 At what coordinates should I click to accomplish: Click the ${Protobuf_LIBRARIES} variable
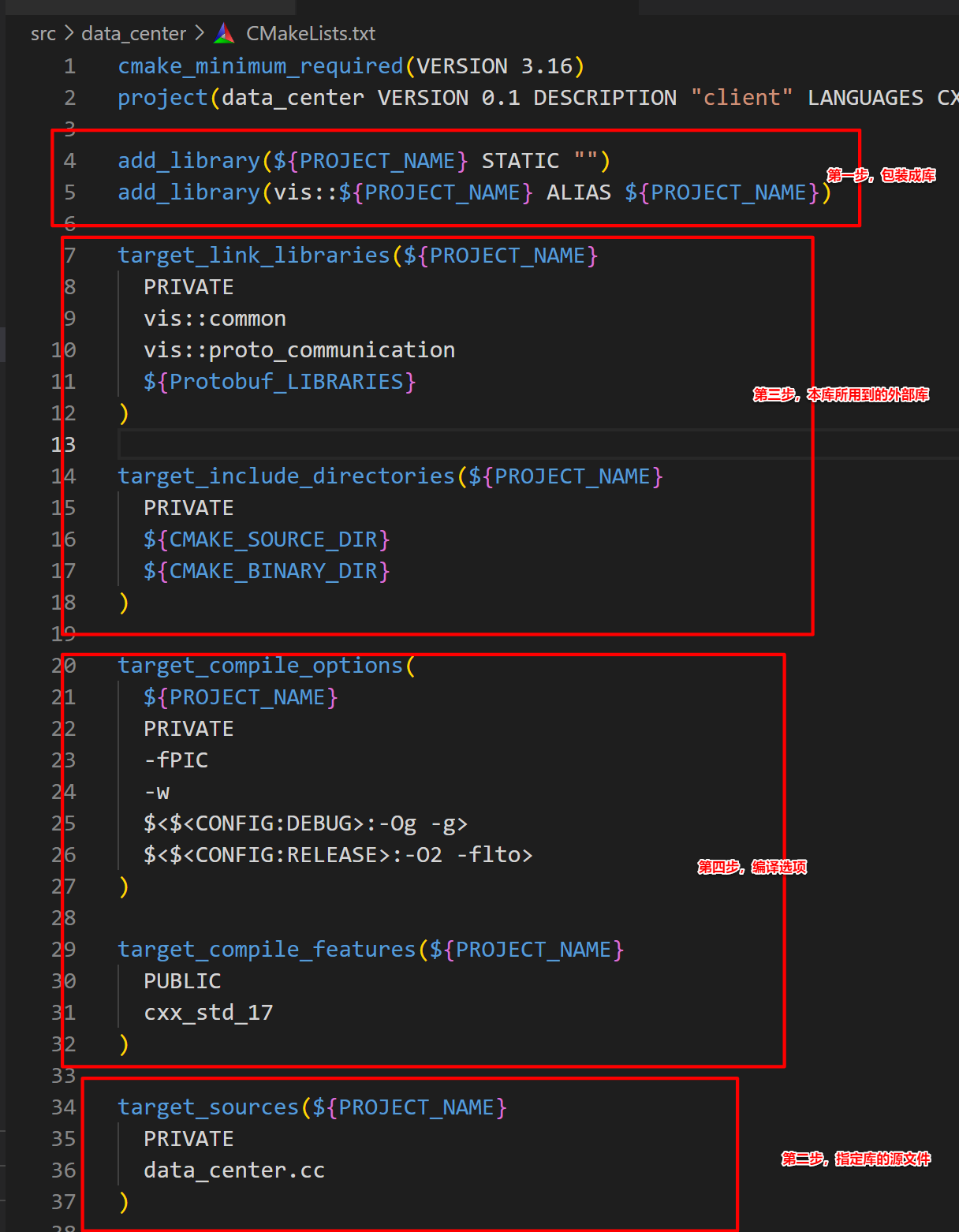point(279,382)
